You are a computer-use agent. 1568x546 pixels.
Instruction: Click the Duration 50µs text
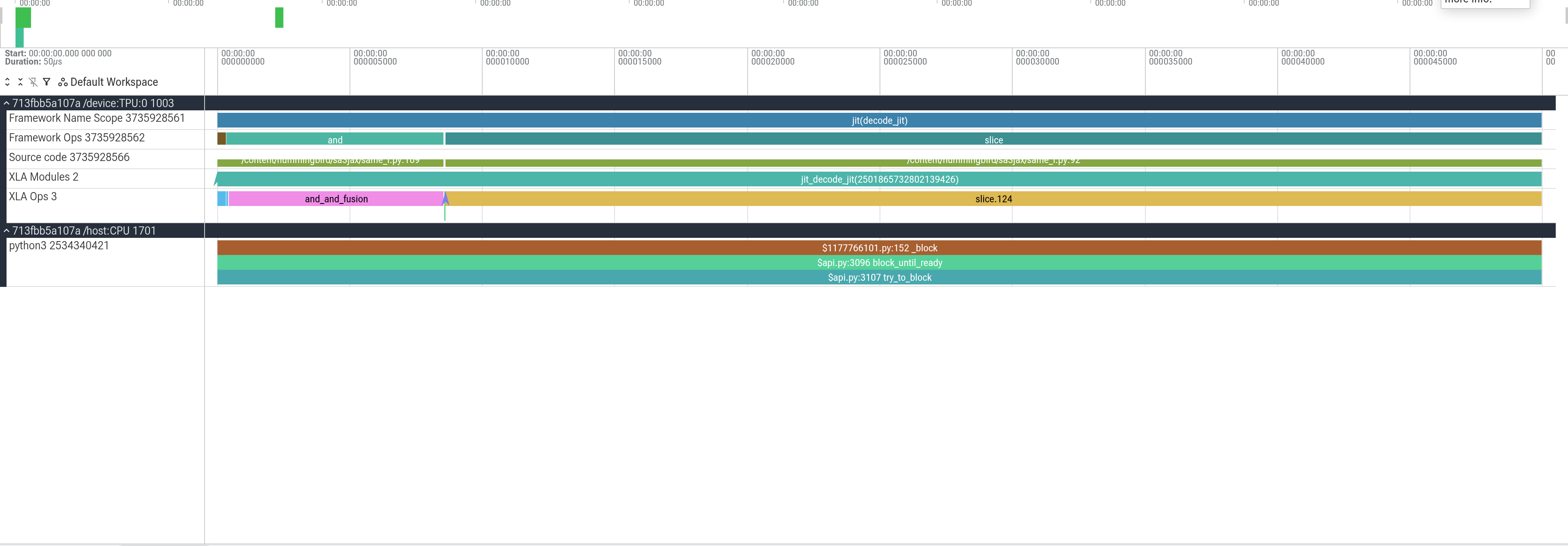pyautogui.click(x=33, y=62)
